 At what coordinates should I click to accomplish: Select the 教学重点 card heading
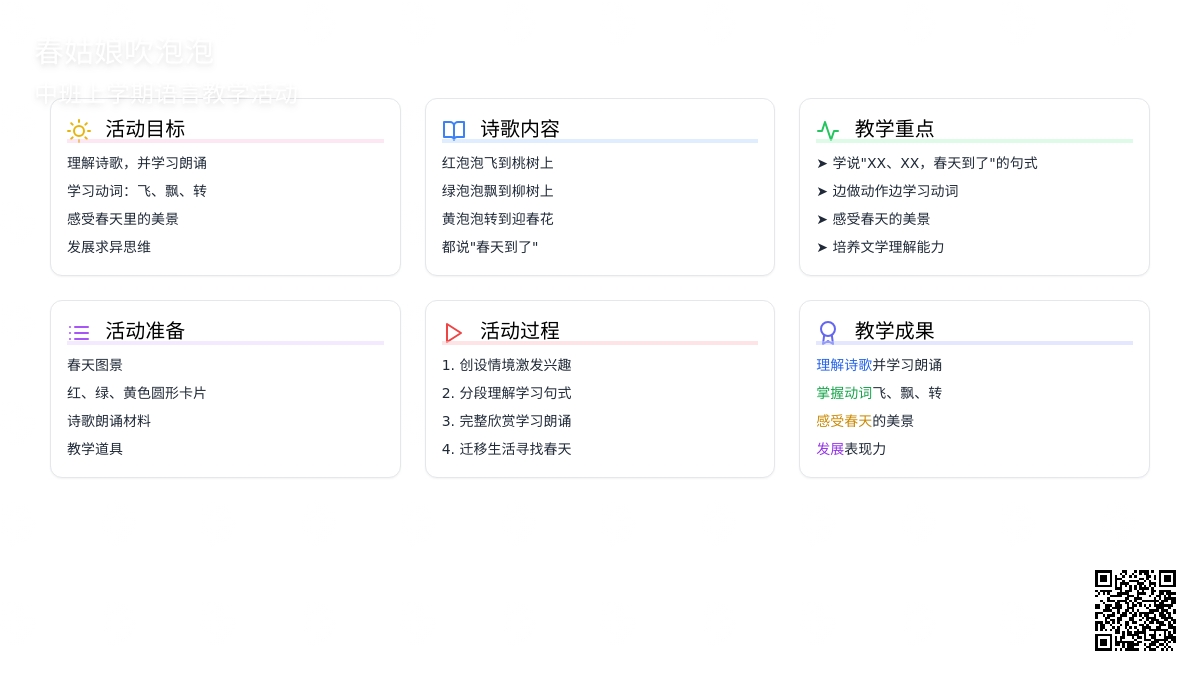tap(895, 129)
